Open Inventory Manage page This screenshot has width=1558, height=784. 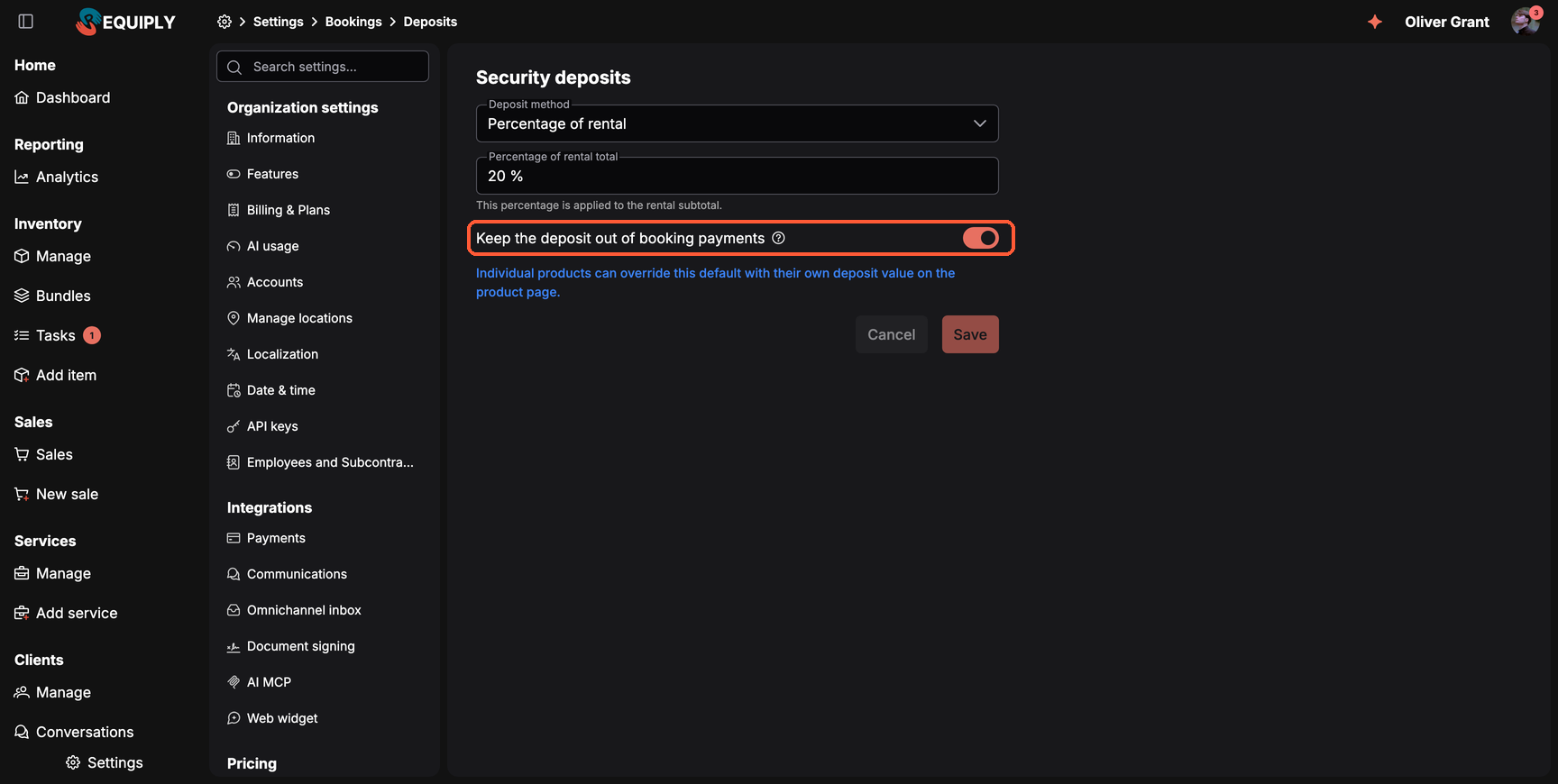coord(53,256)
